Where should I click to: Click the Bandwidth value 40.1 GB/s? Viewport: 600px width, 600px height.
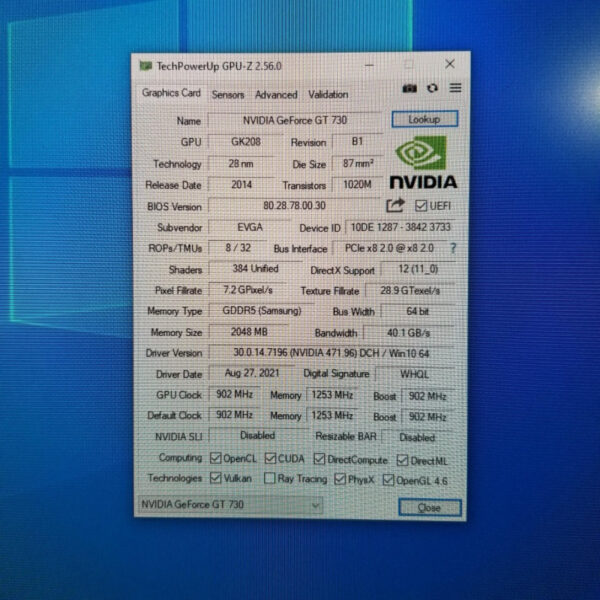pos(409,333)
